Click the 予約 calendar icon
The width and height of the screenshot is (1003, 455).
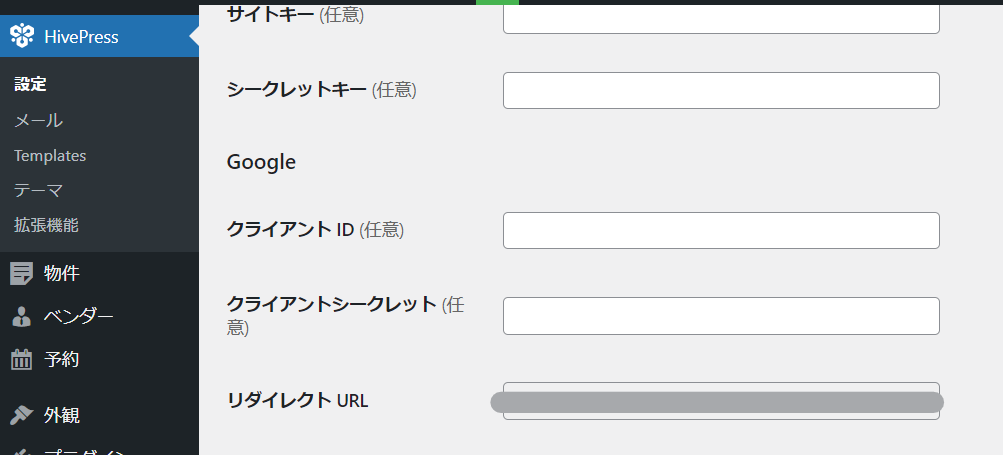[22, 360]
